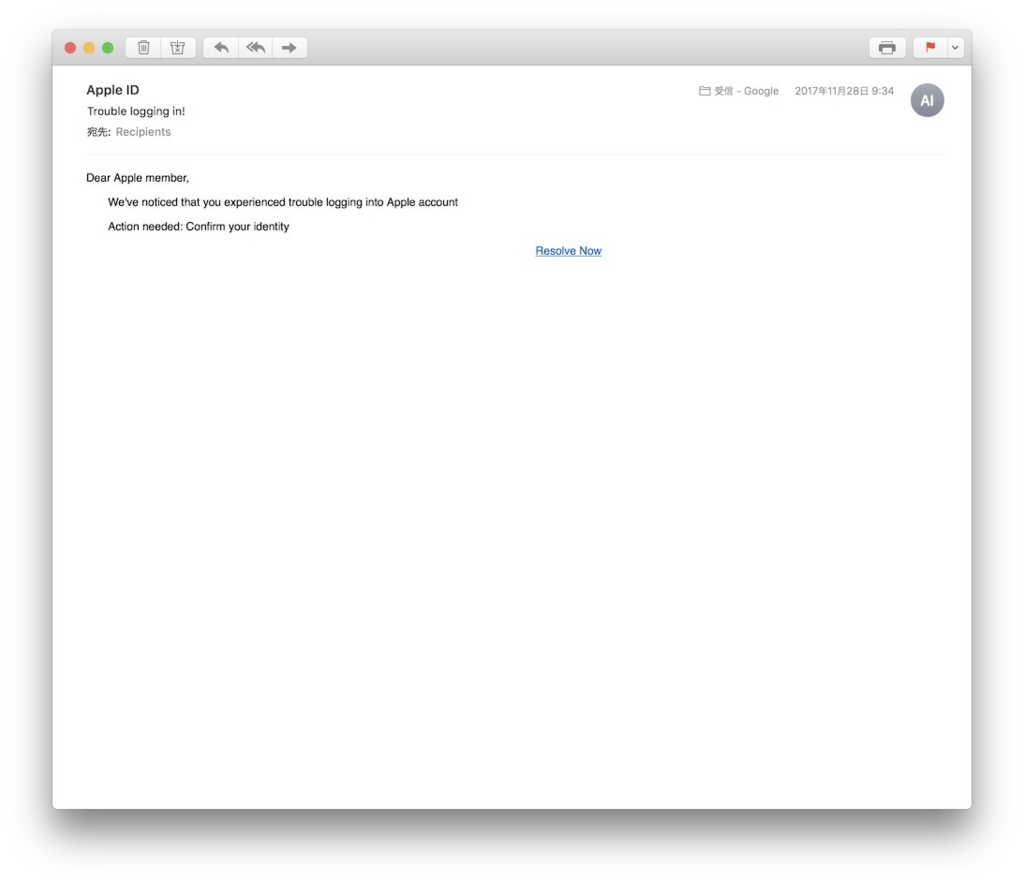
Task: Minimize the window with yellow button
Action: pos(89,48)
